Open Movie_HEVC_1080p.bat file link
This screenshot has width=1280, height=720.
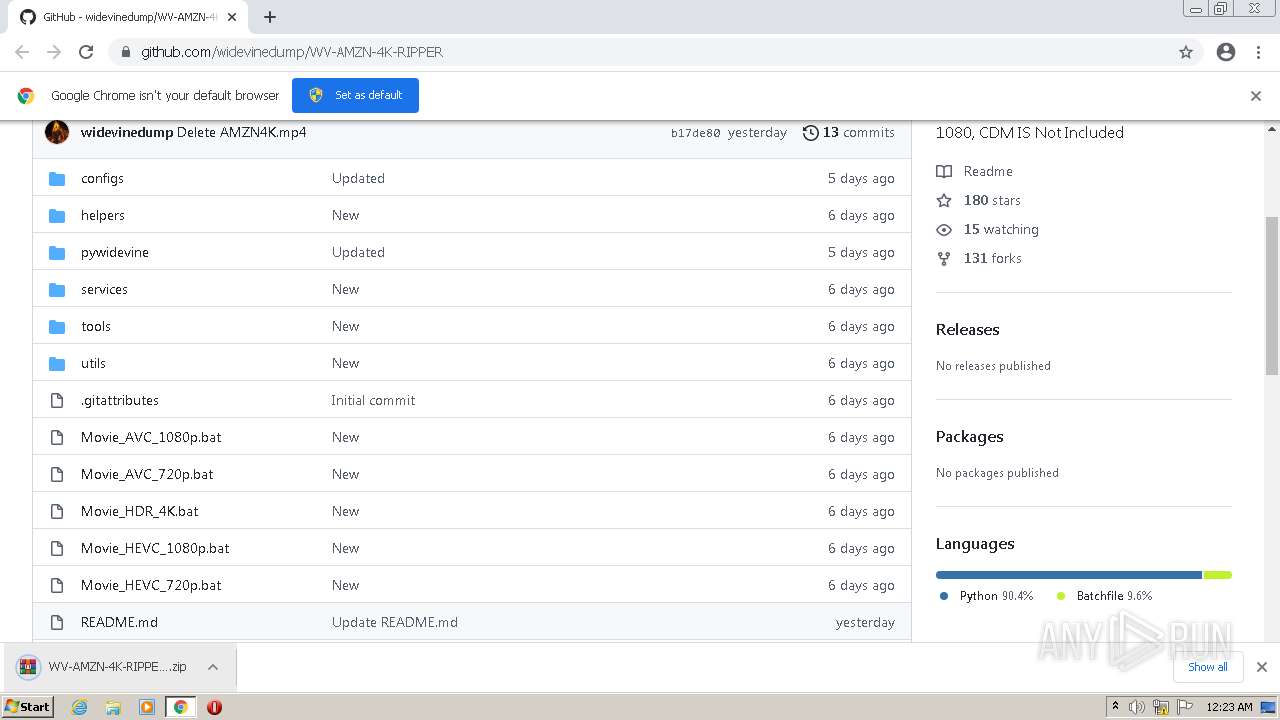click(x=155, y=548)
